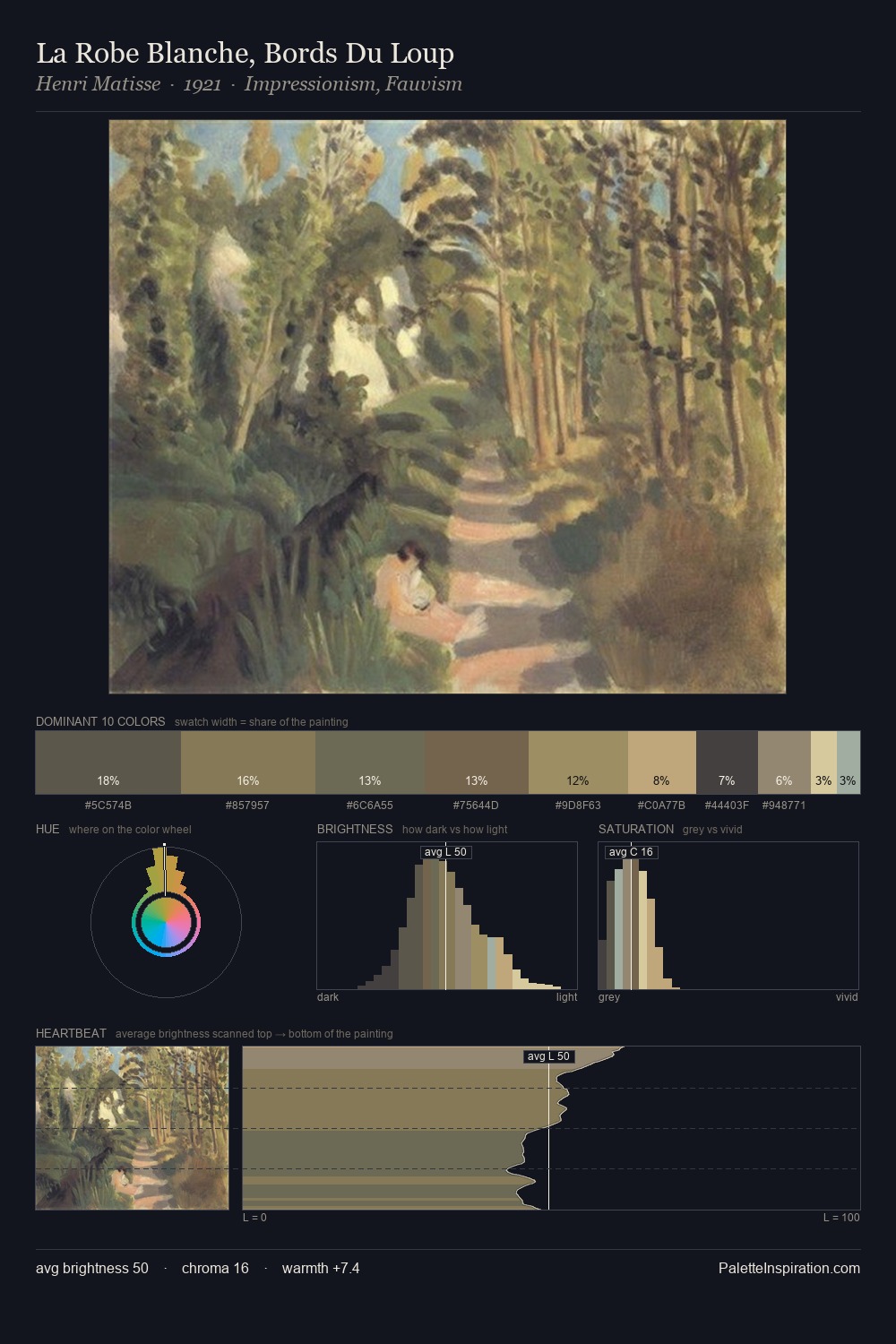
Task: Click the footer text warmth +7.4
Action: [321, 1268]
